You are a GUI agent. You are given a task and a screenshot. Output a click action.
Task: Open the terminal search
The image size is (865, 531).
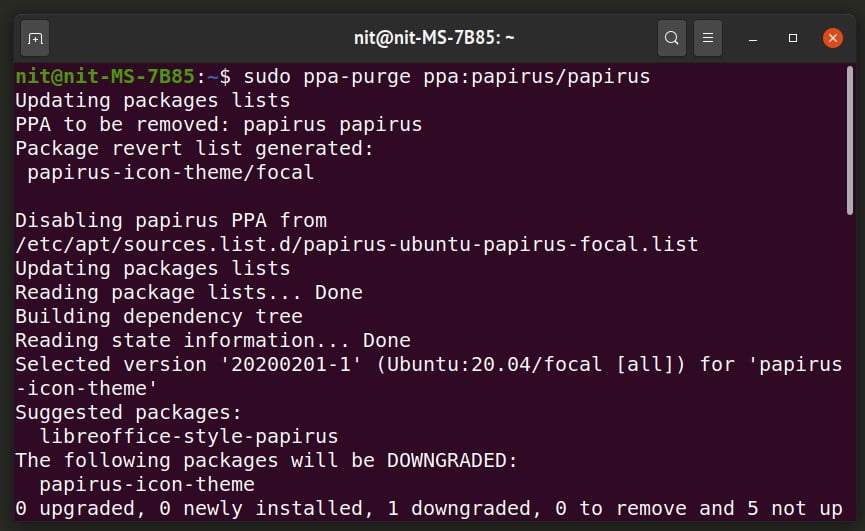click(x=671, y=38)
